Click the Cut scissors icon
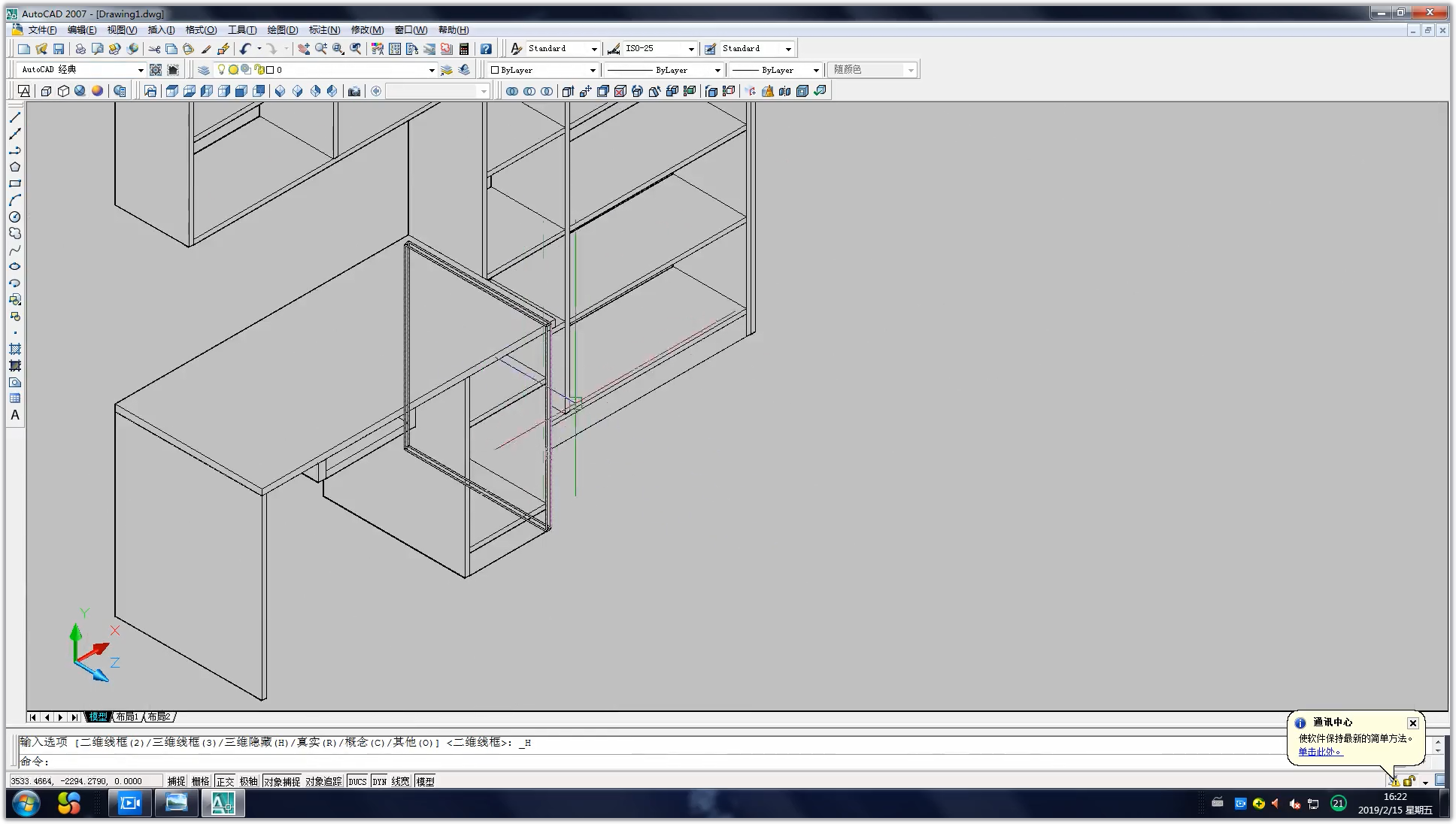The image size is (1456, 824). (154, 49)
